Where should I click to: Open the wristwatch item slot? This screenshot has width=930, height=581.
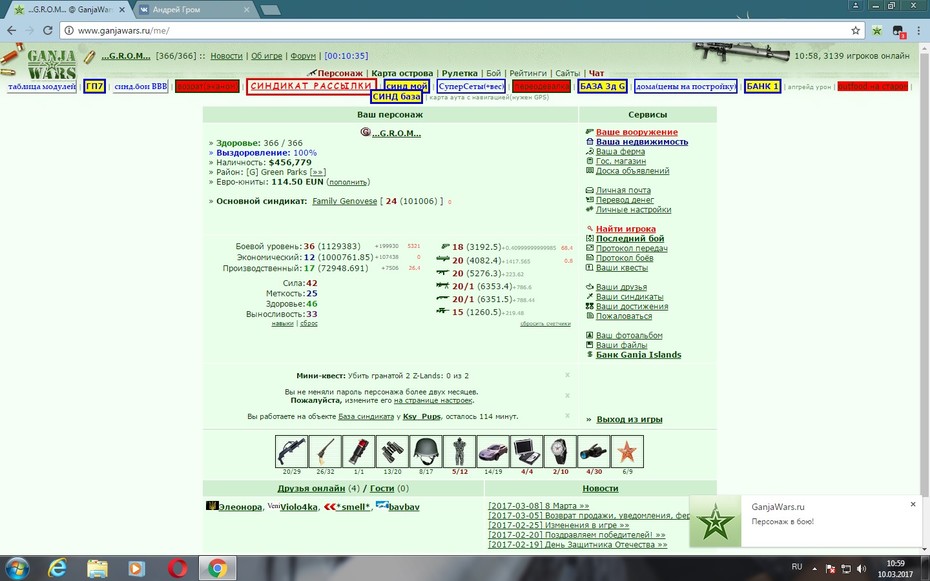[560, 451]
